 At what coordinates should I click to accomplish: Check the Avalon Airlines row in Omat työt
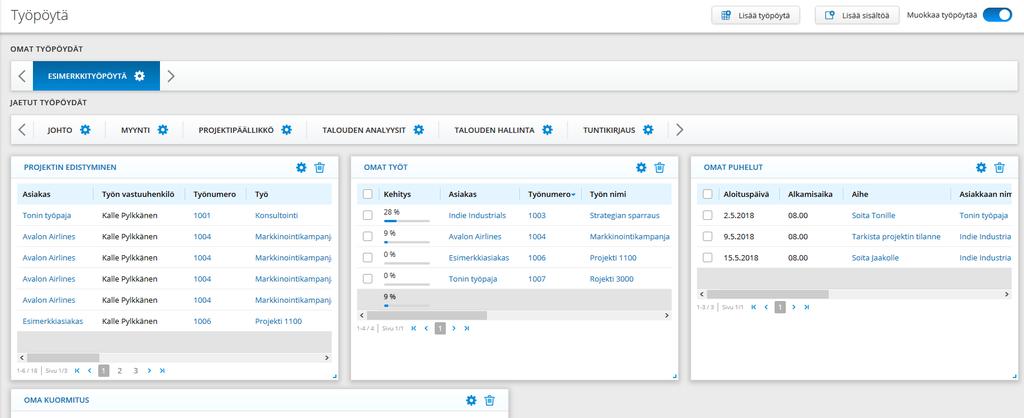pyautogui.click(x=368, y=236)
